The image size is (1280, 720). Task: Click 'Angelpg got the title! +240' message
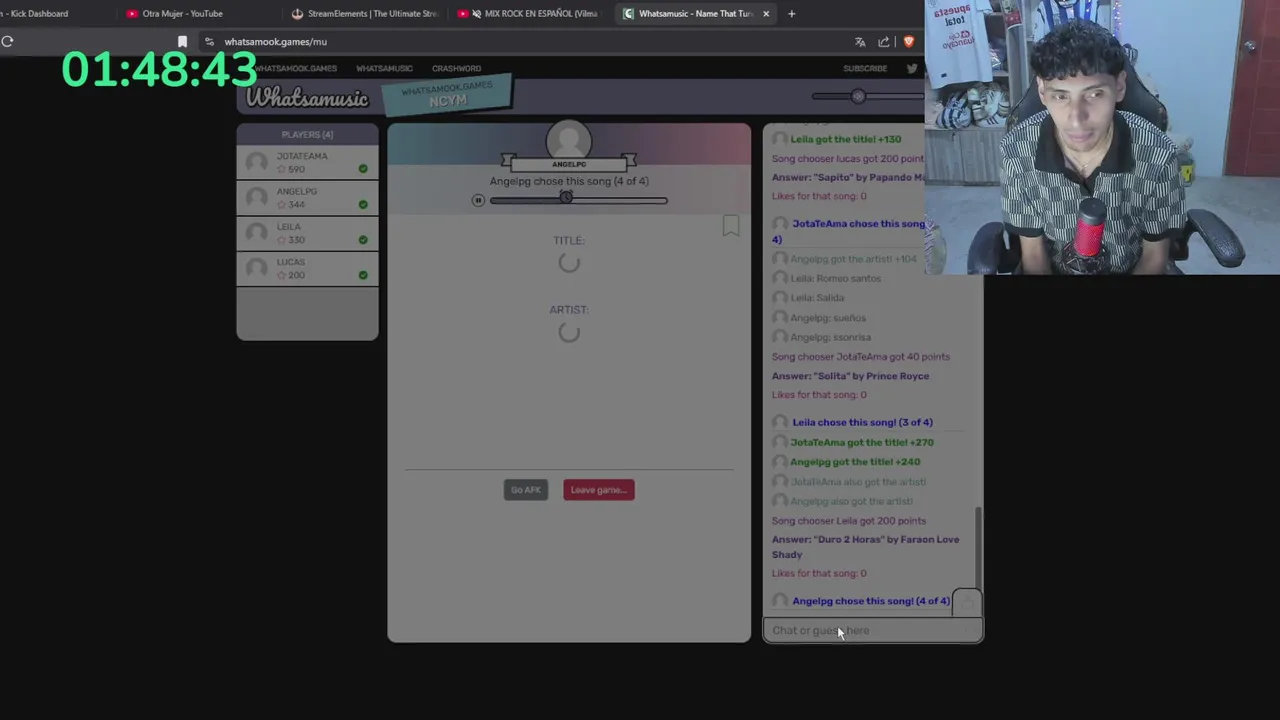click(x=855, y=462)
